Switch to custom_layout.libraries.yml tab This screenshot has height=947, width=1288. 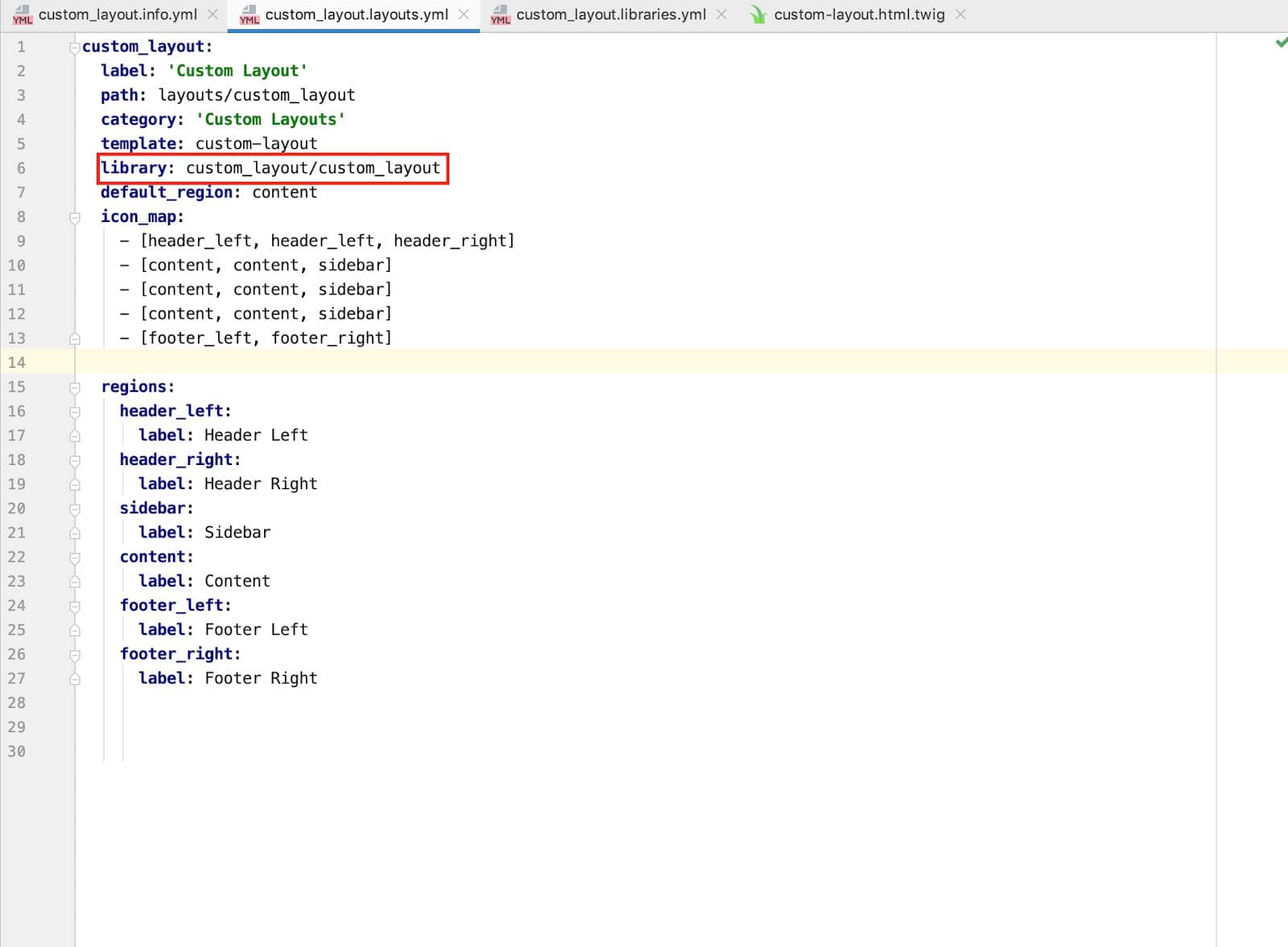610,14
